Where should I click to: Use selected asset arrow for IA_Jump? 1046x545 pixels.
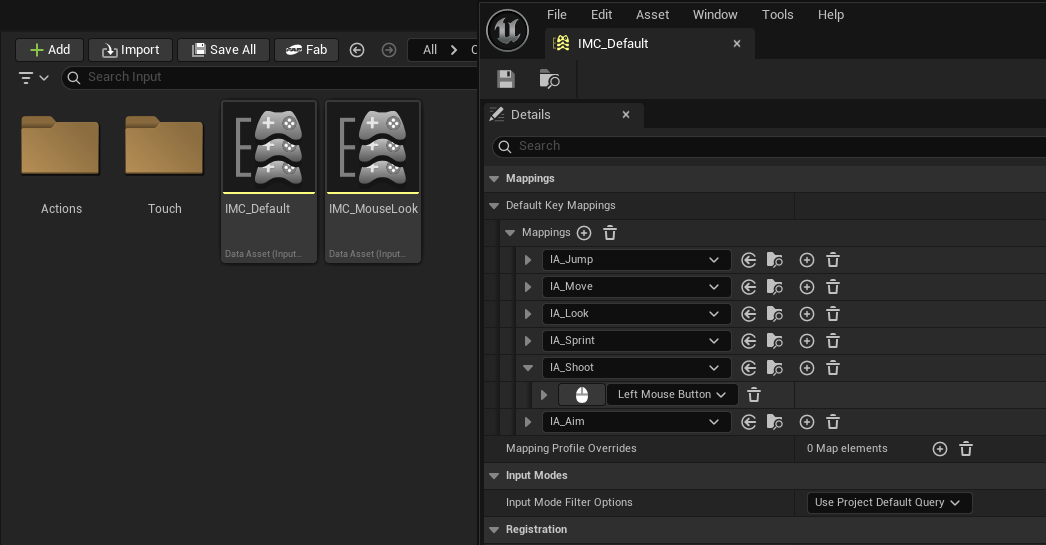tap(749, 260)
